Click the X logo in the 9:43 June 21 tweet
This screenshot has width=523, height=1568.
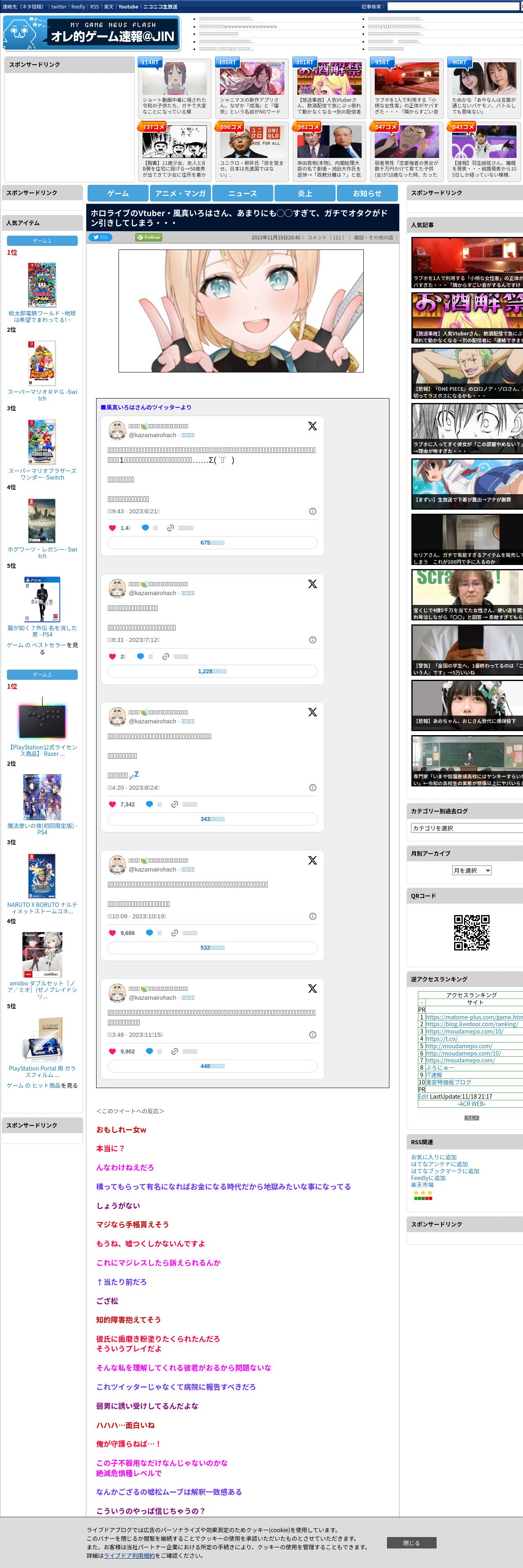point(312,426)
